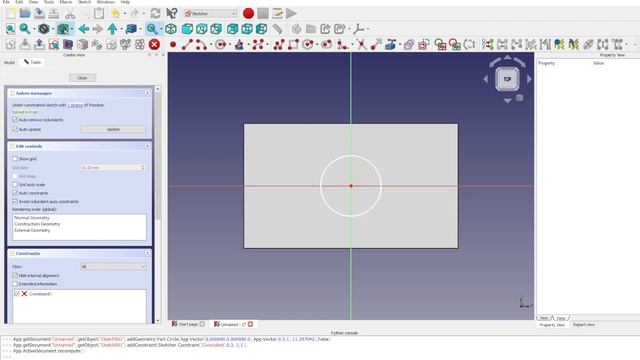Click the Refresh recompute icon
640x360 pixels.
(x=155, y=13)
